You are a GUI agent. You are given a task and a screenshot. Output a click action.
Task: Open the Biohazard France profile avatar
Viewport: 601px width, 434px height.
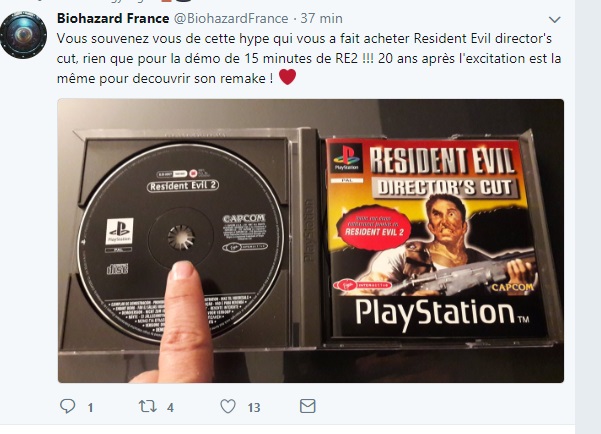pyautogui.click(x=23, y=35)
